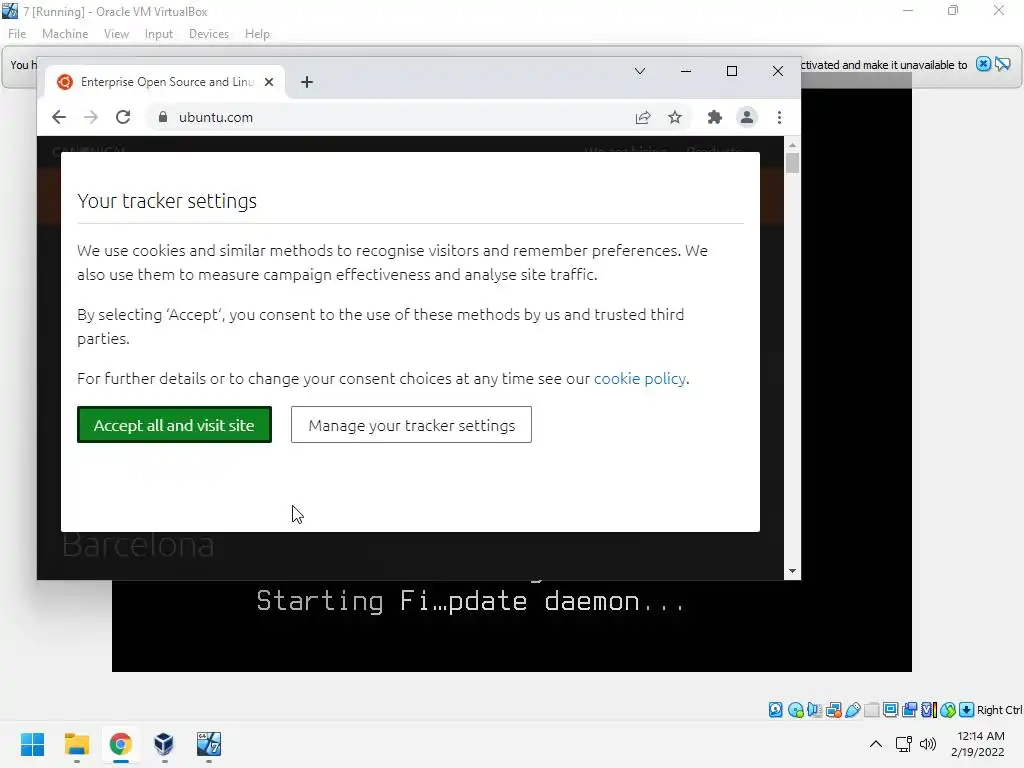Click VirtualBox shared folders status icon
The image size is (1024, 768).
pos(872,710)
